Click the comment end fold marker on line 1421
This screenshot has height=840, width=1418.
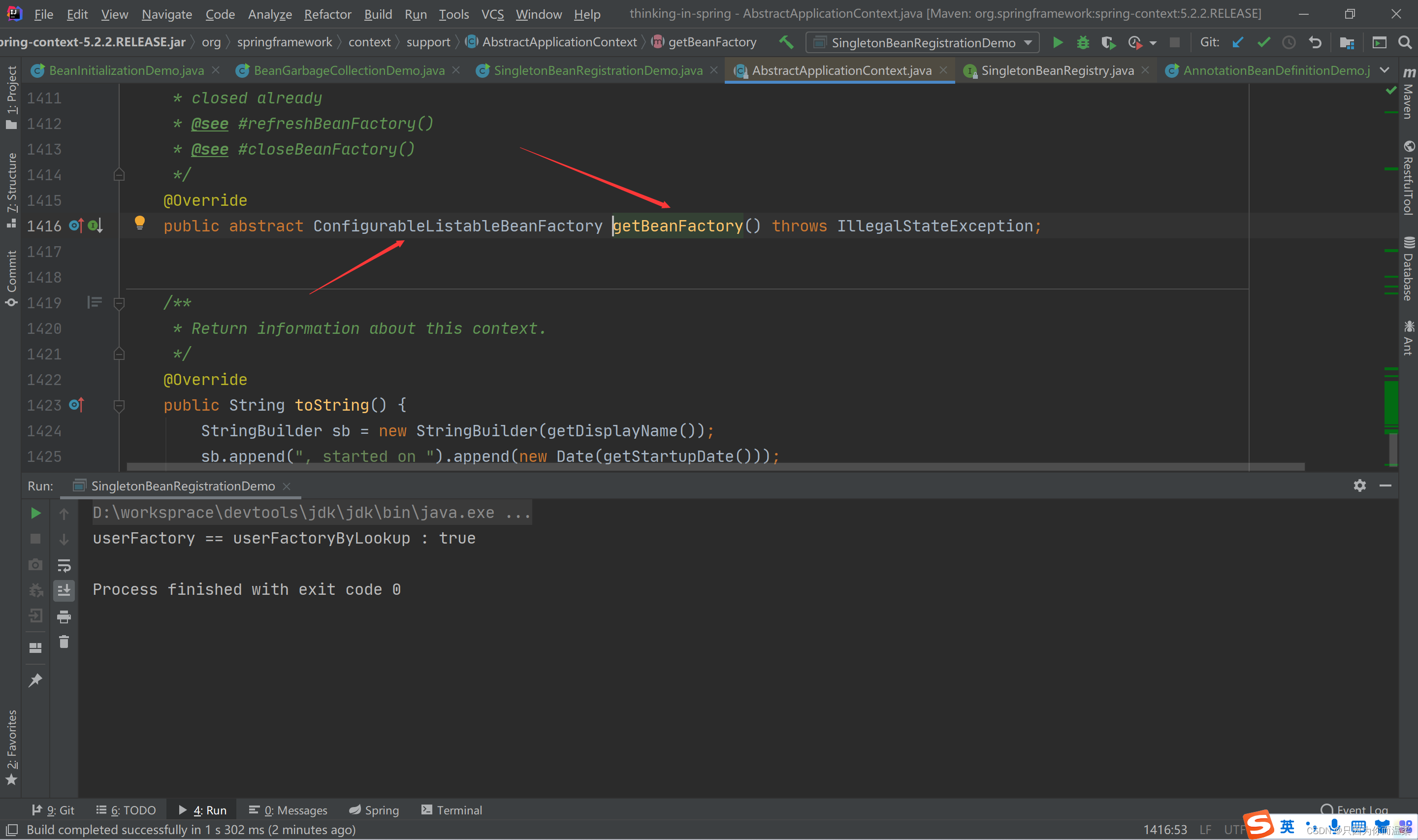(x=119, y=354)
